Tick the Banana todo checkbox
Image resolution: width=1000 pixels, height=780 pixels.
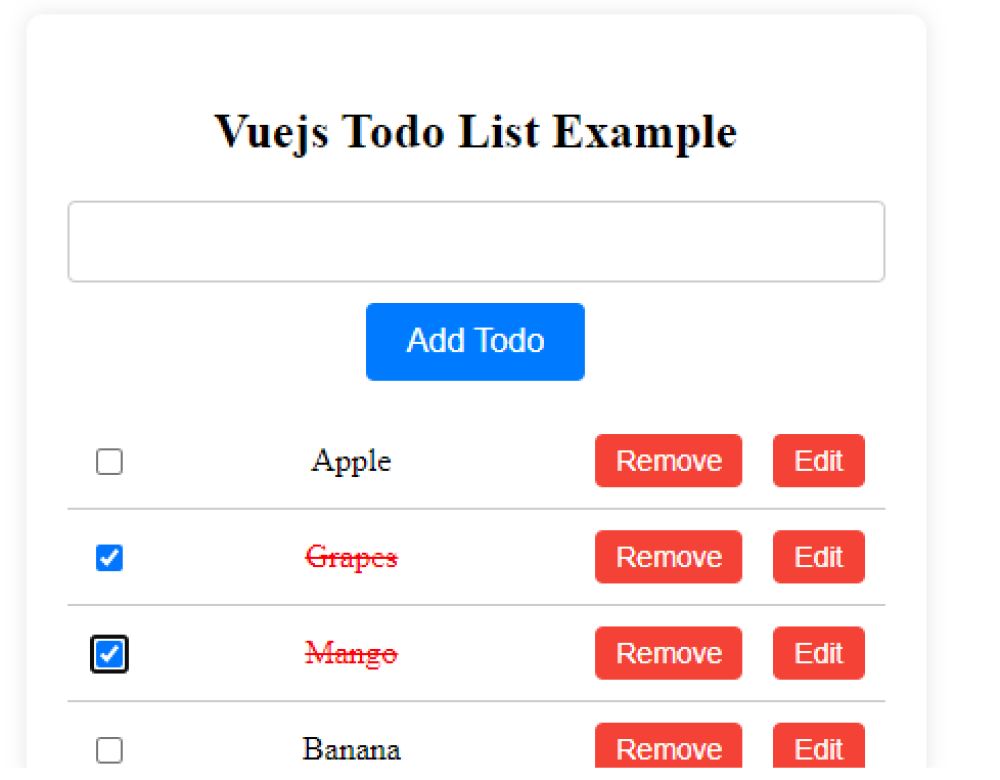pos(109,750)
